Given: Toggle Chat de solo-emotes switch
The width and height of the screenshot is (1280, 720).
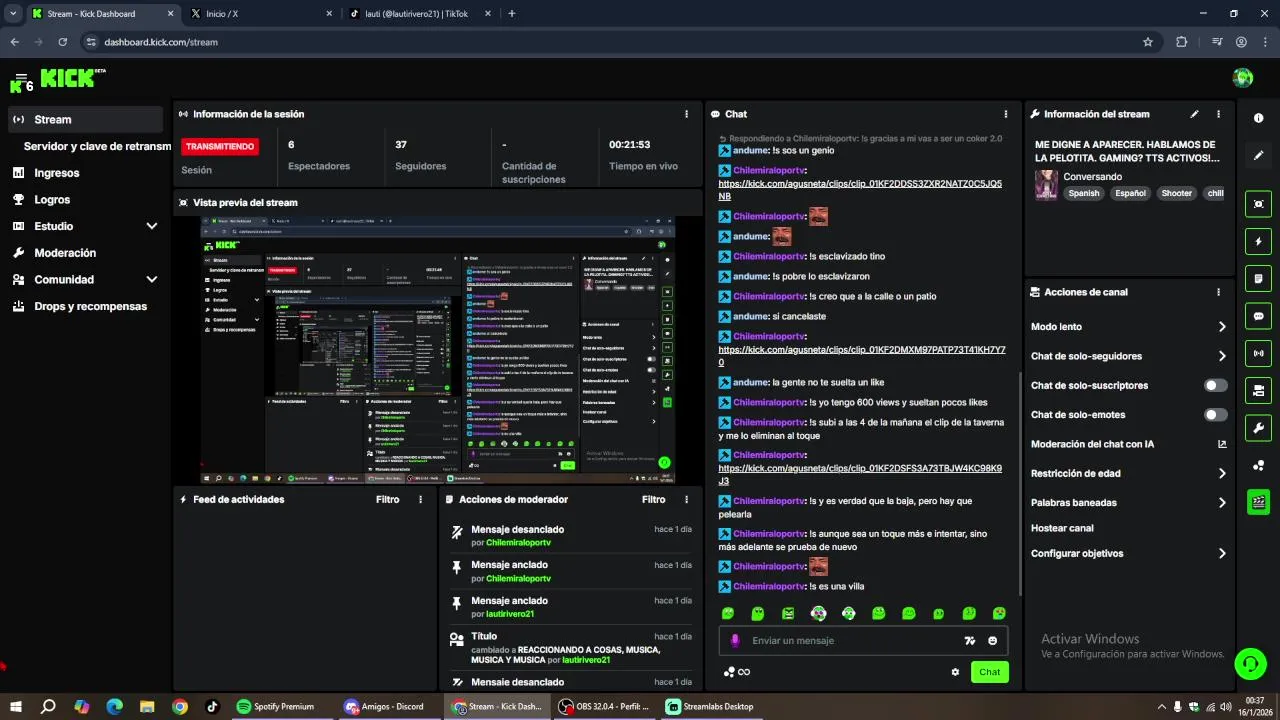Looking at the screenshot, I should [x=1216, y=415].
